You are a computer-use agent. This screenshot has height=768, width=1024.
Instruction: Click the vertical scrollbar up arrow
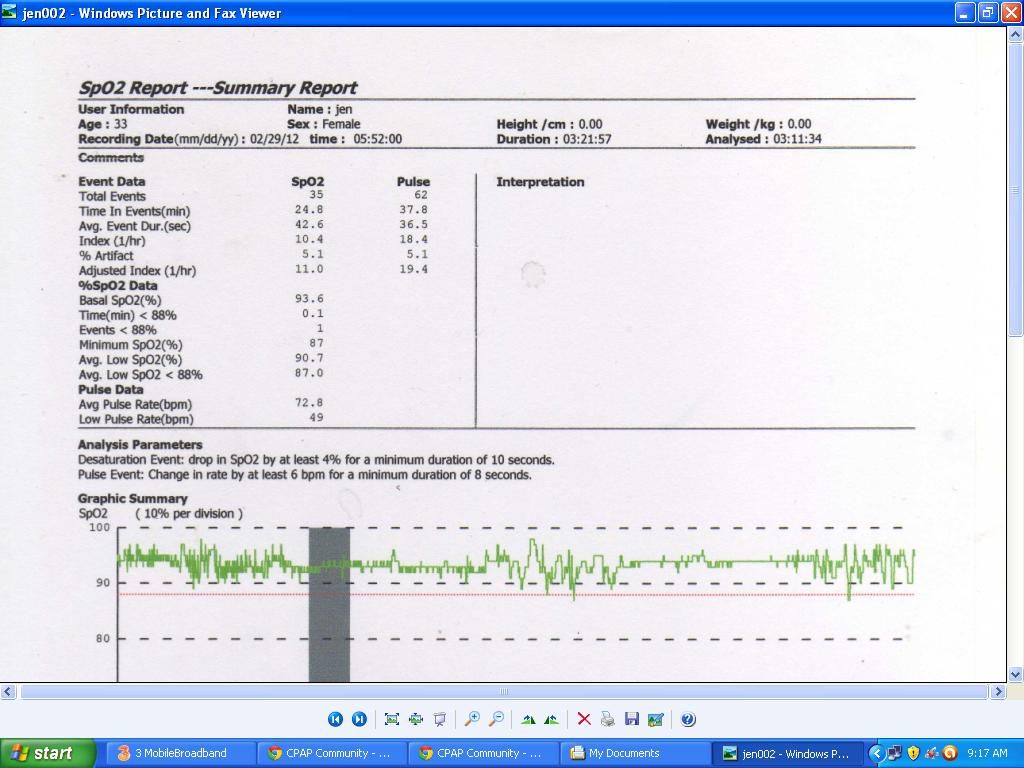pyautogui.click(x=1016, y=35)
